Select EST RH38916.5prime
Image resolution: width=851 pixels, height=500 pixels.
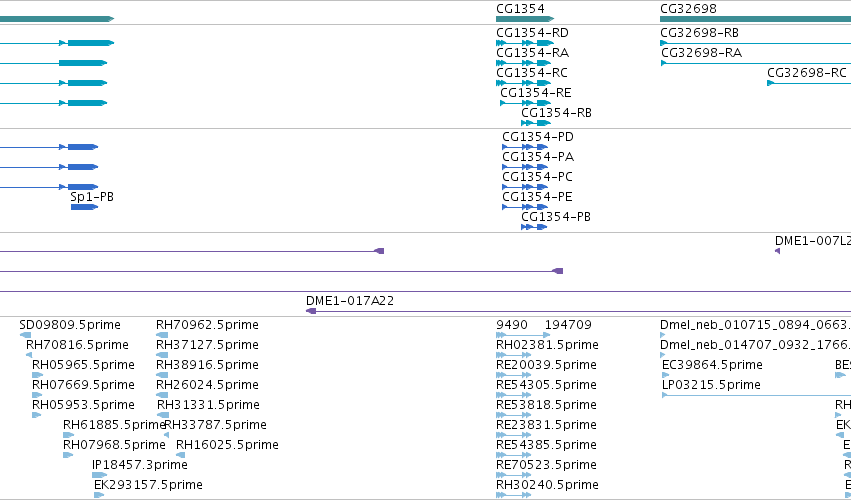(x=162, y=375)
